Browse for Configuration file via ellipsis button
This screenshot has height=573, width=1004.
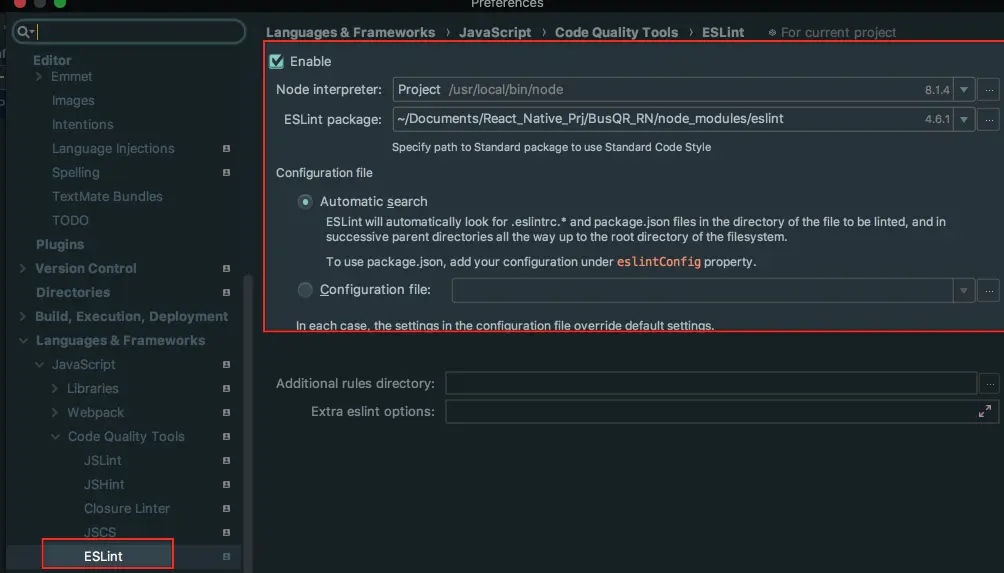(x=989, y=291)
